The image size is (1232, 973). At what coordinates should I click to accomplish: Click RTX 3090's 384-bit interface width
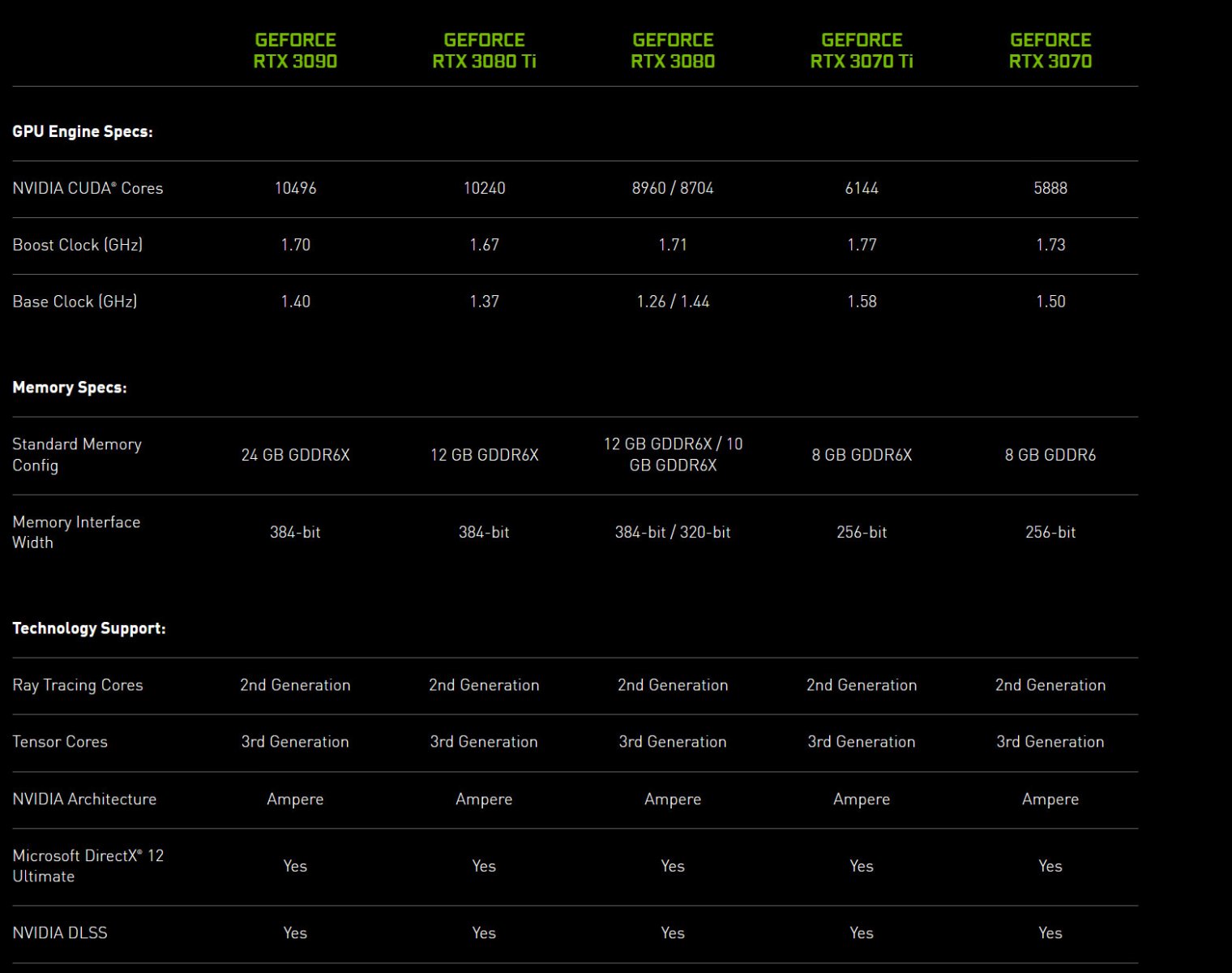coord(295,533)
